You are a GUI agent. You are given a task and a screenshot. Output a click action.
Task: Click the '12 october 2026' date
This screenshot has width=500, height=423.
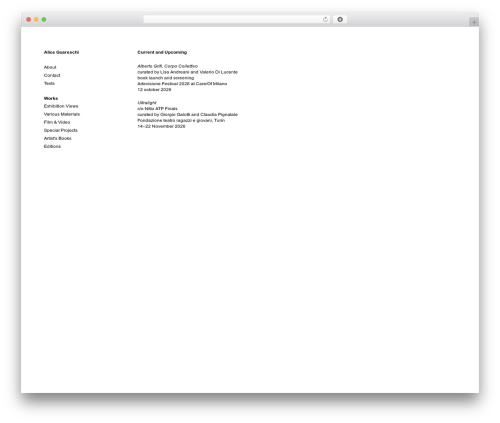tap(154, 90)
